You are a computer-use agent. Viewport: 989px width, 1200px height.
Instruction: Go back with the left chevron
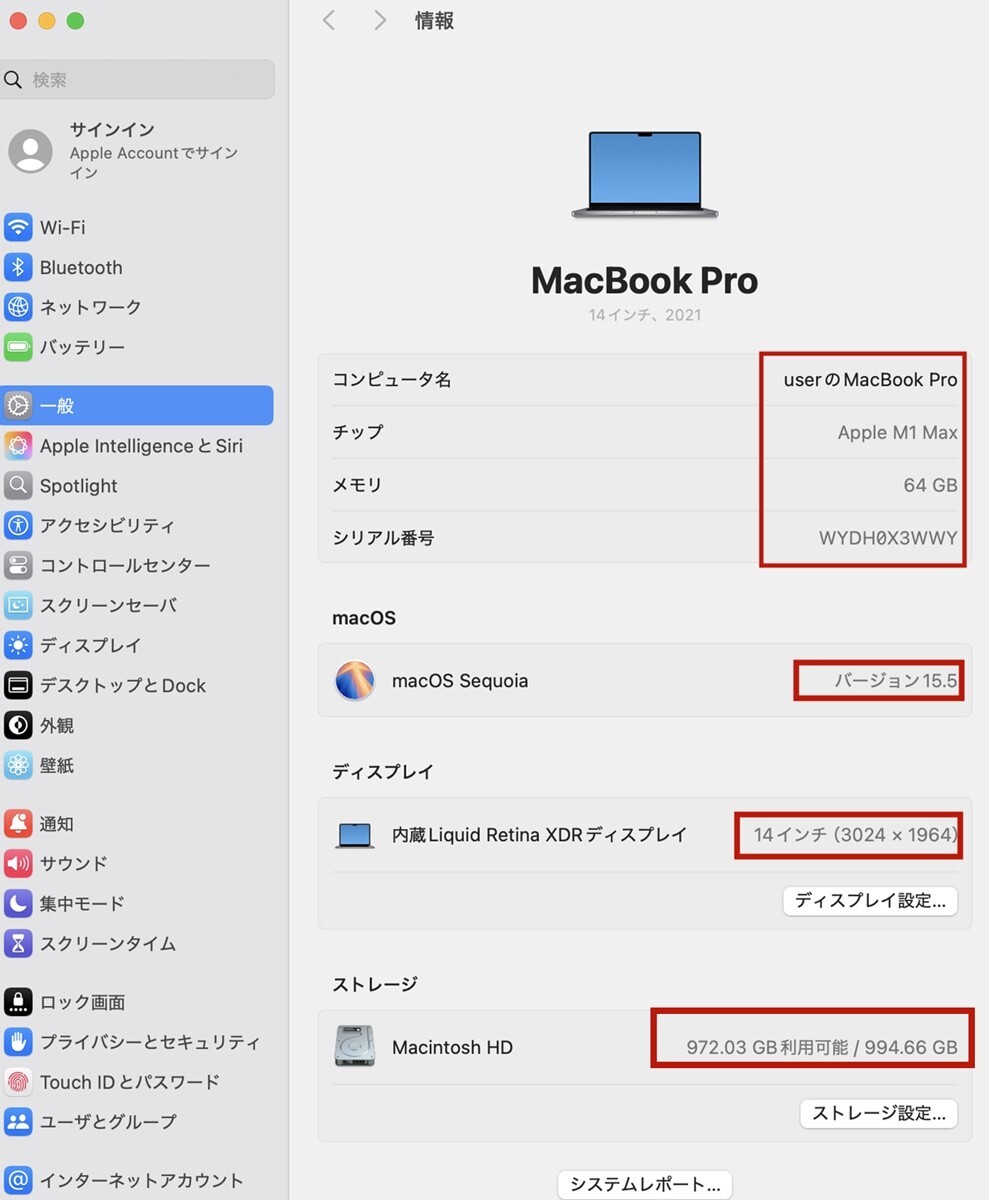pyautogui.click(x=328, y=20)
